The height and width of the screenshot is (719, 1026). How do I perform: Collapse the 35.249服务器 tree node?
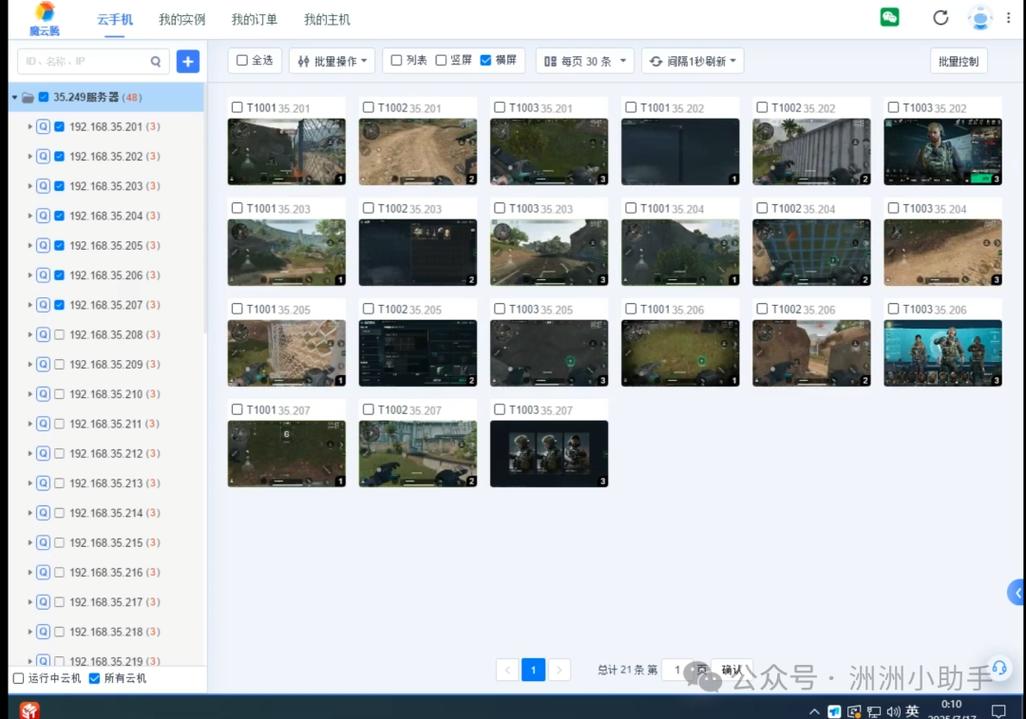click(14, 97)
